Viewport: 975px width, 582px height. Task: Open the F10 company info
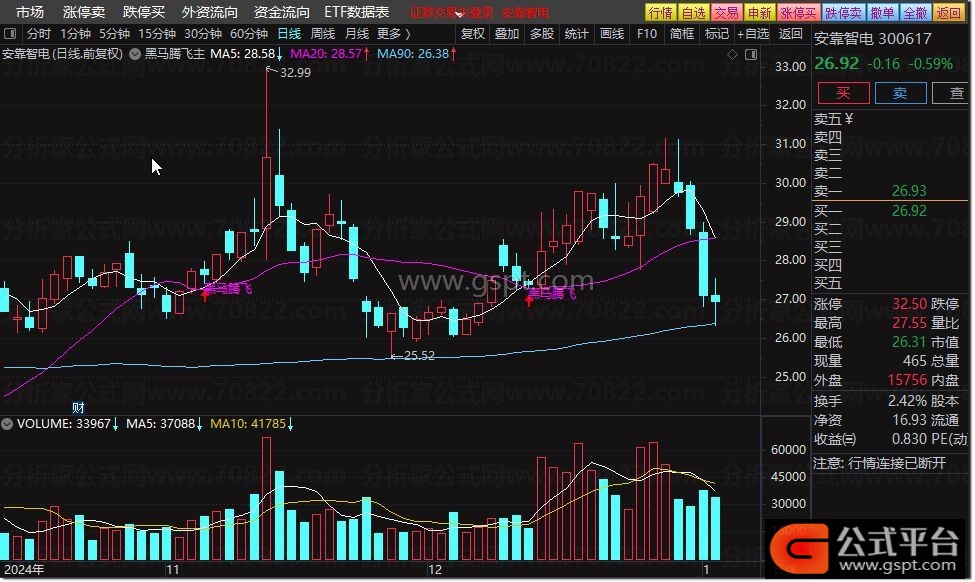click(x=647, y=34)
